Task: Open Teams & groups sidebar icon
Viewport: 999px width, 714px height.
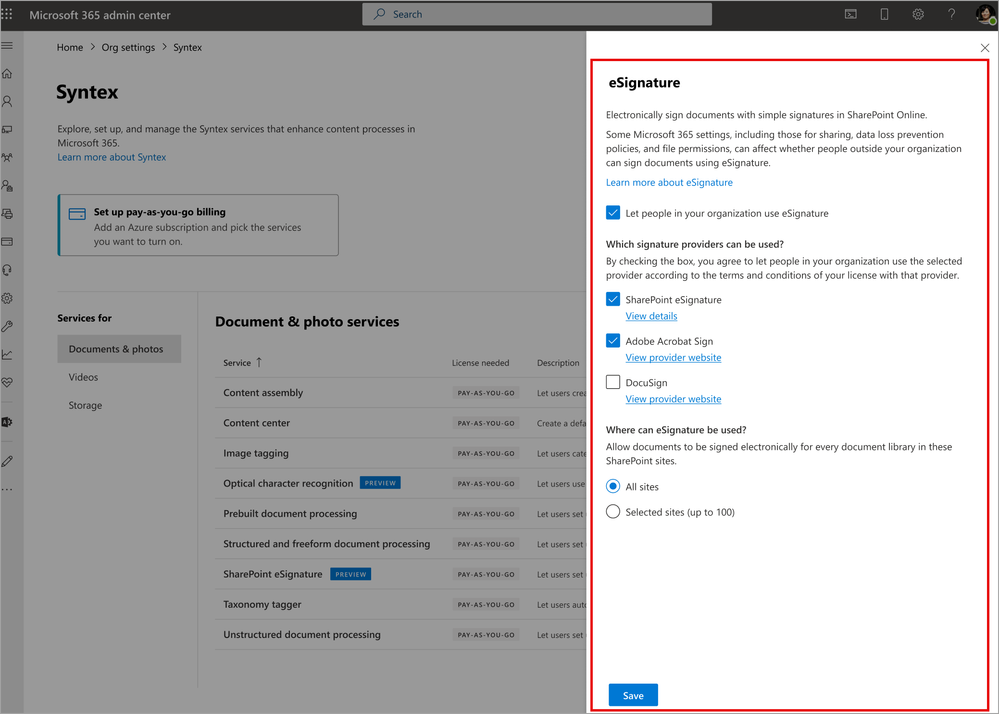Action: click(x=7, y=158)
